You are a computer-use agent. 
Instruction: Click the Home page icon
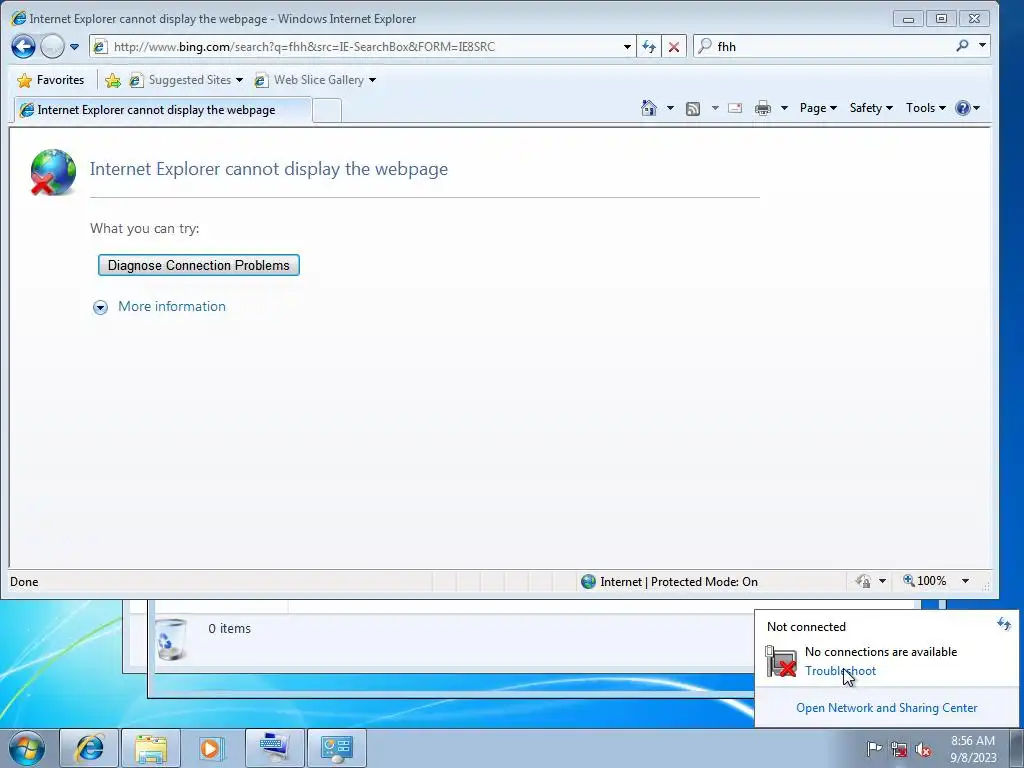click(648, 108)
